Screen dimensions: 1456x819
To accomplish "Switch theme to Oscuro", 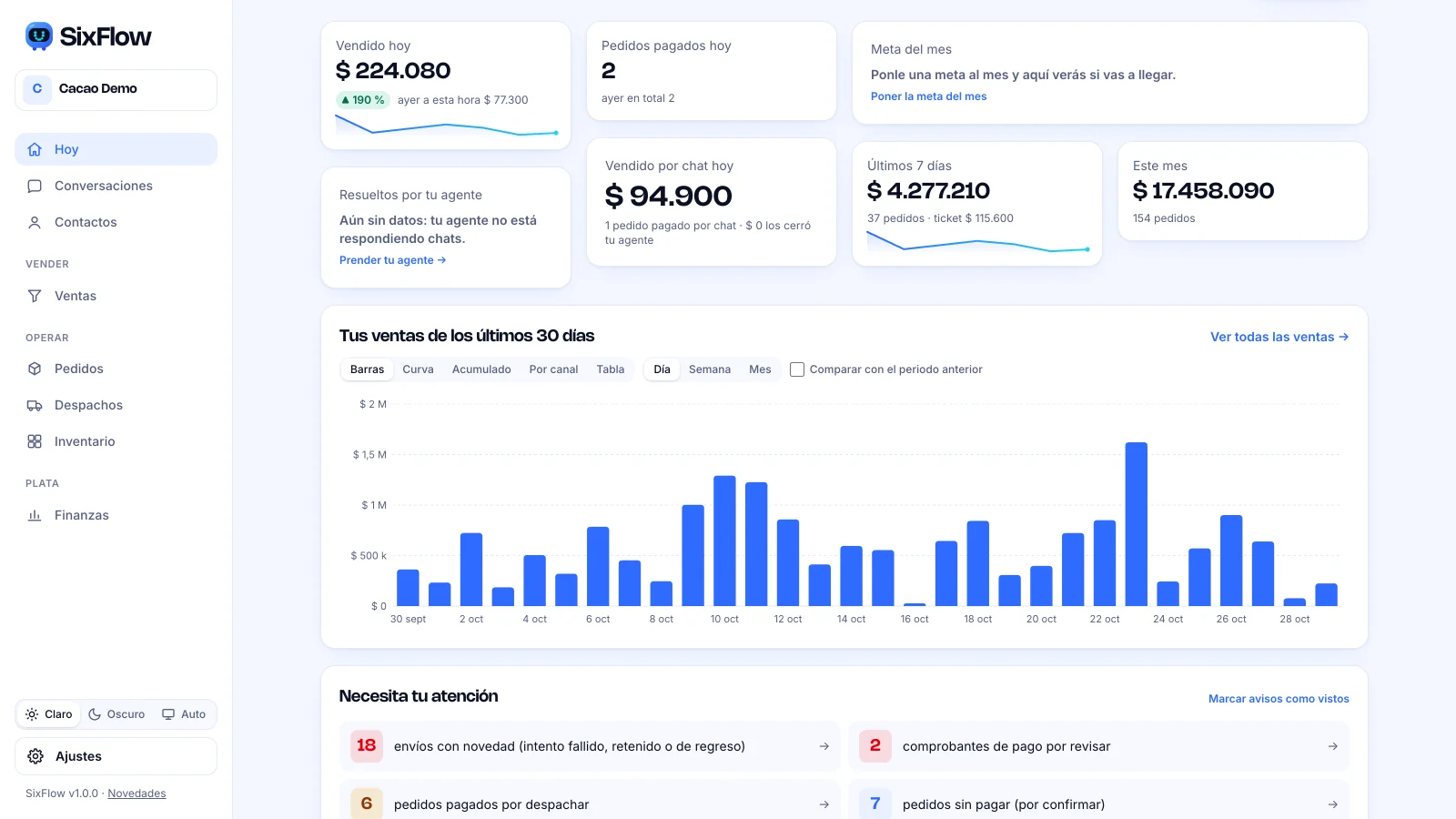I will (116, 714).
